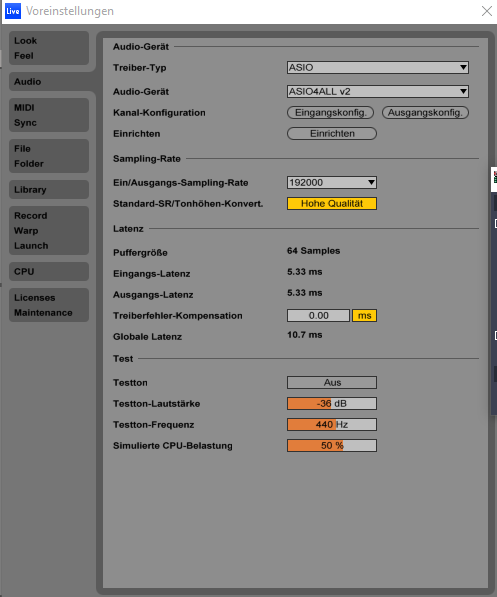
Task: Click the Einrichten hardware setup button
Action: point(332,134)
